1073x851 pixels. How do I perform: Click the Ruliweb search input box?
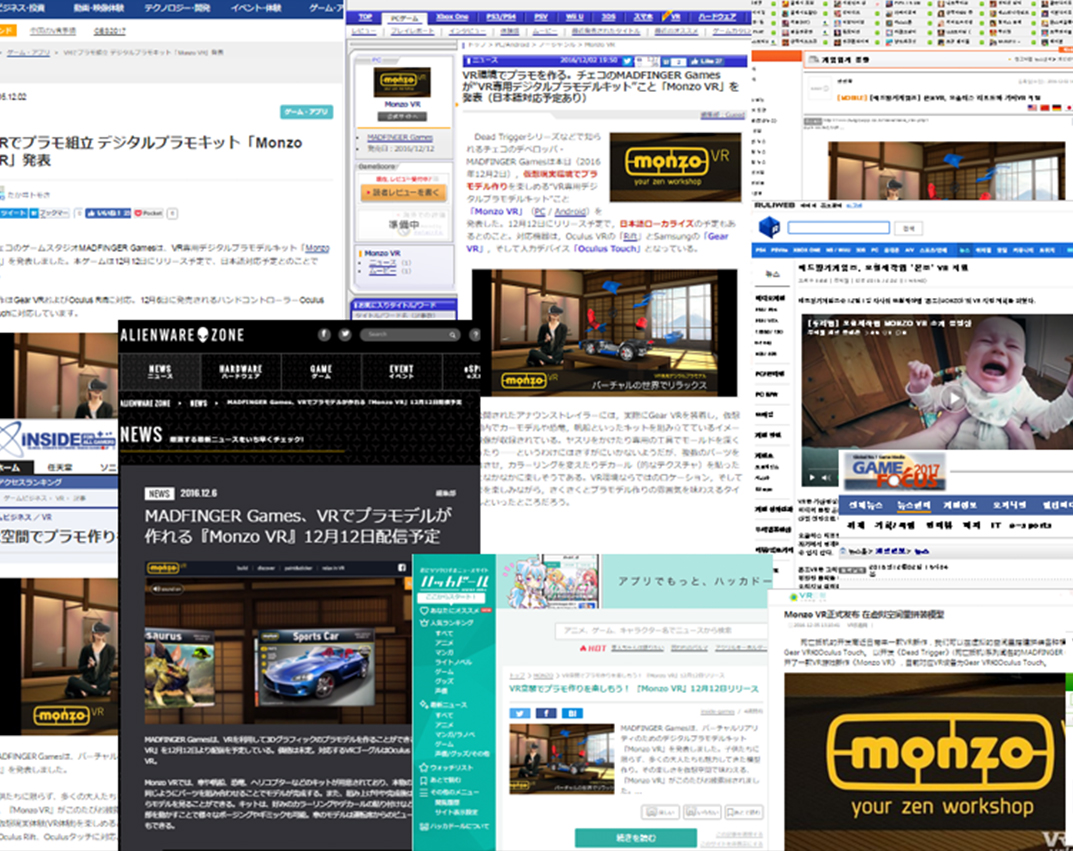tap(839, 228)
